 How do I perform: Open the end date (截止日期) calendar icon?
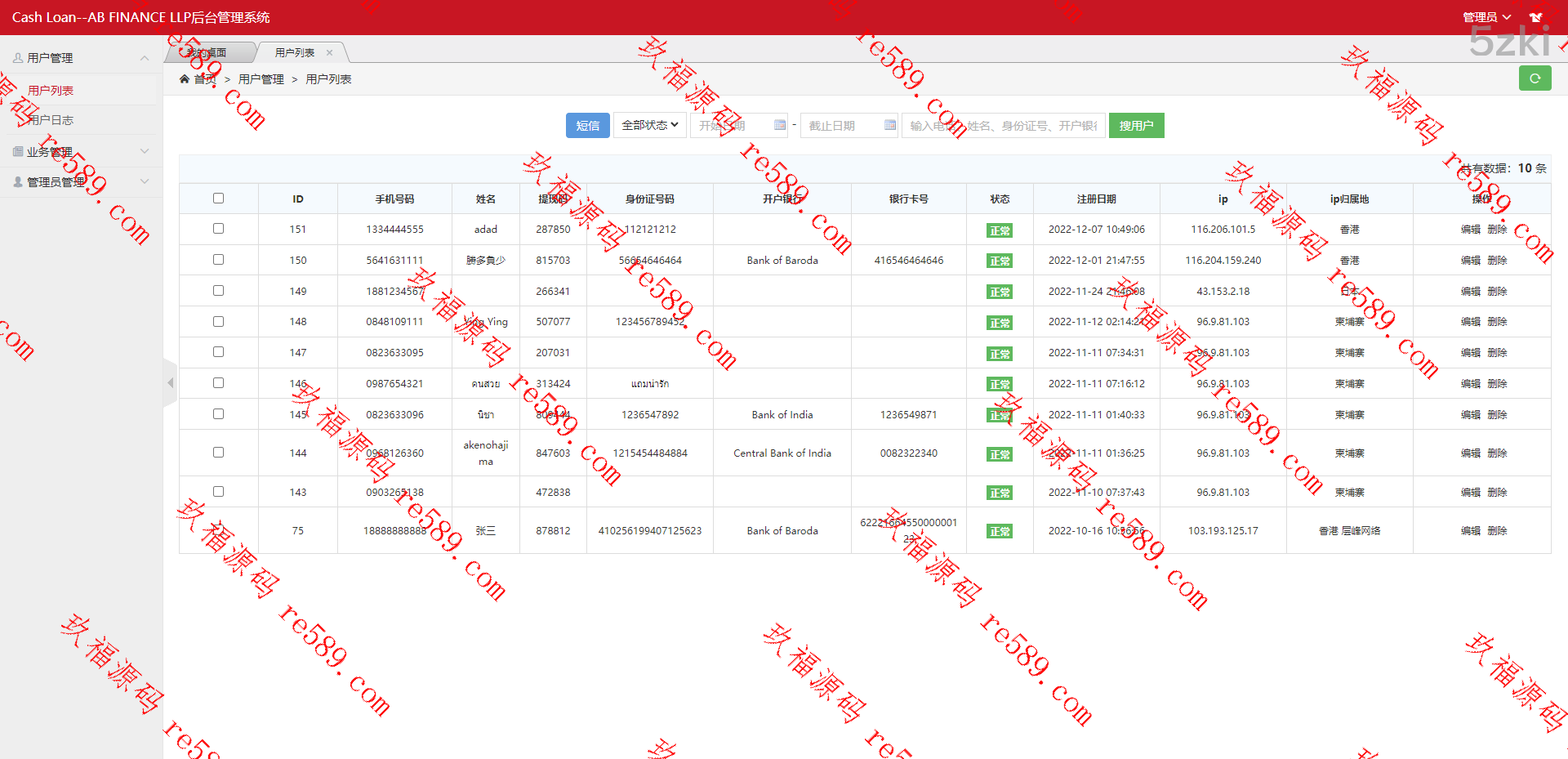[x=889, y=125]
